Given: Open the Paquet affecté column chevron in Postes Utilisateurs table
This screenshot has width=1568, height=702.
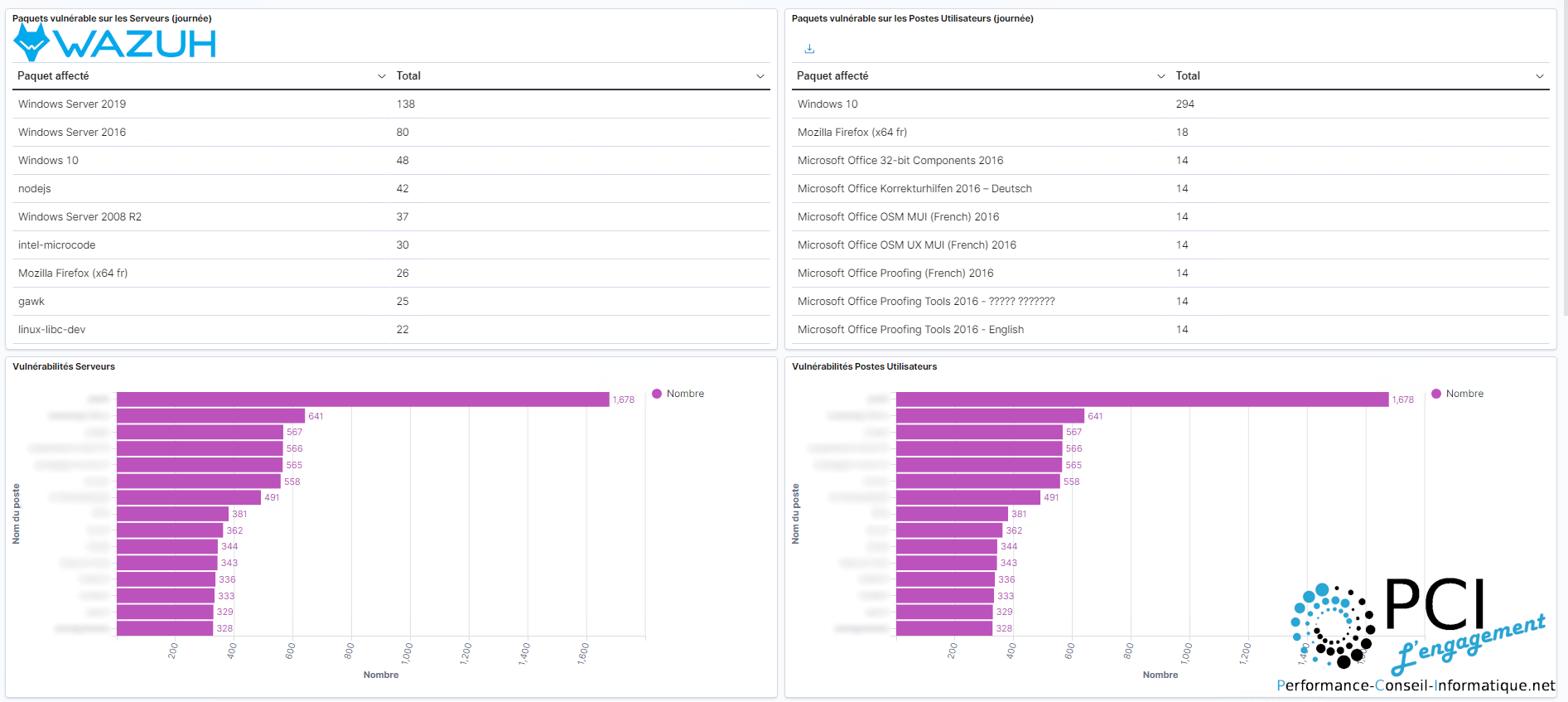Looking at the screenshot, I should point(1161,76).
